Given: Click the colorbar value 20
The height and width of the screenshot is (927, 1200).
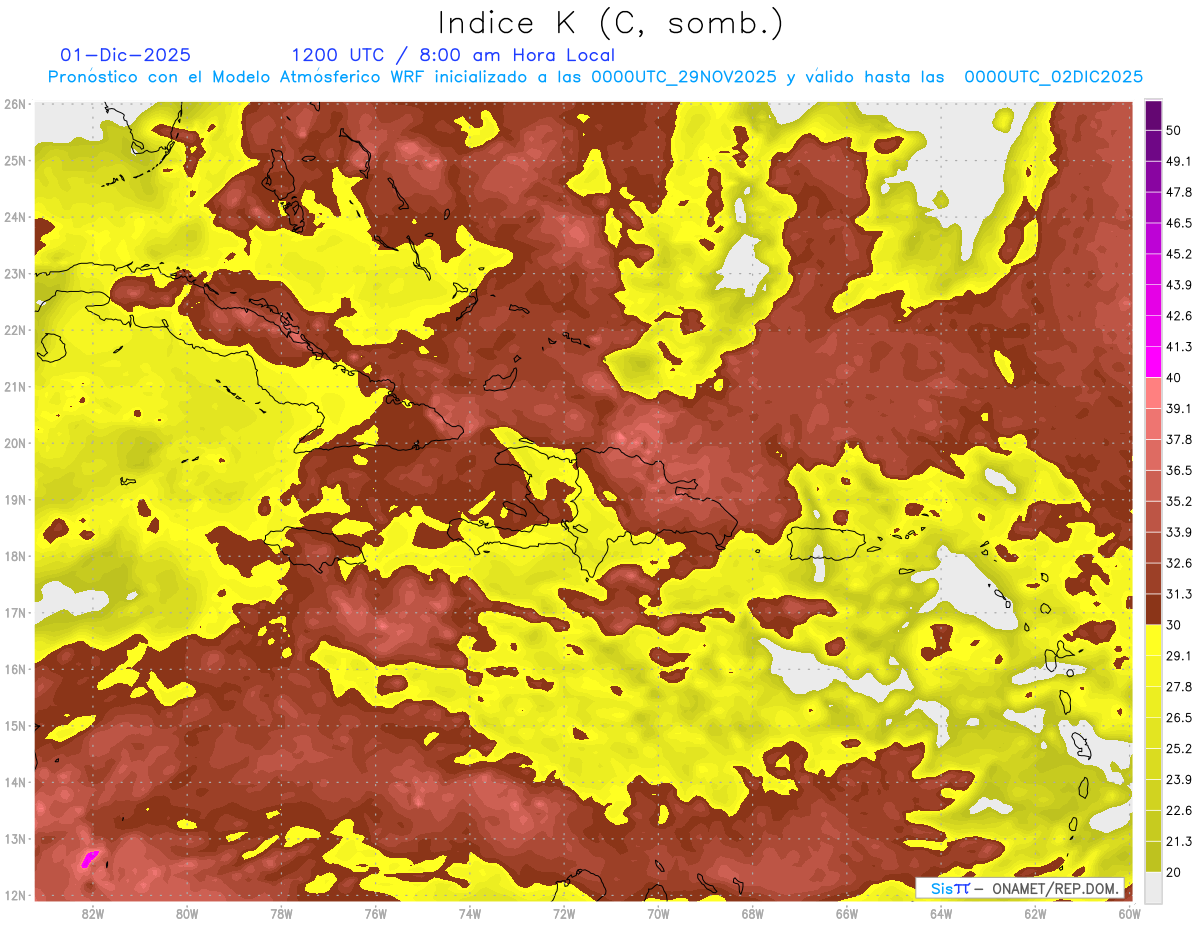Looking at the screenshot, I should [1176, 872].
